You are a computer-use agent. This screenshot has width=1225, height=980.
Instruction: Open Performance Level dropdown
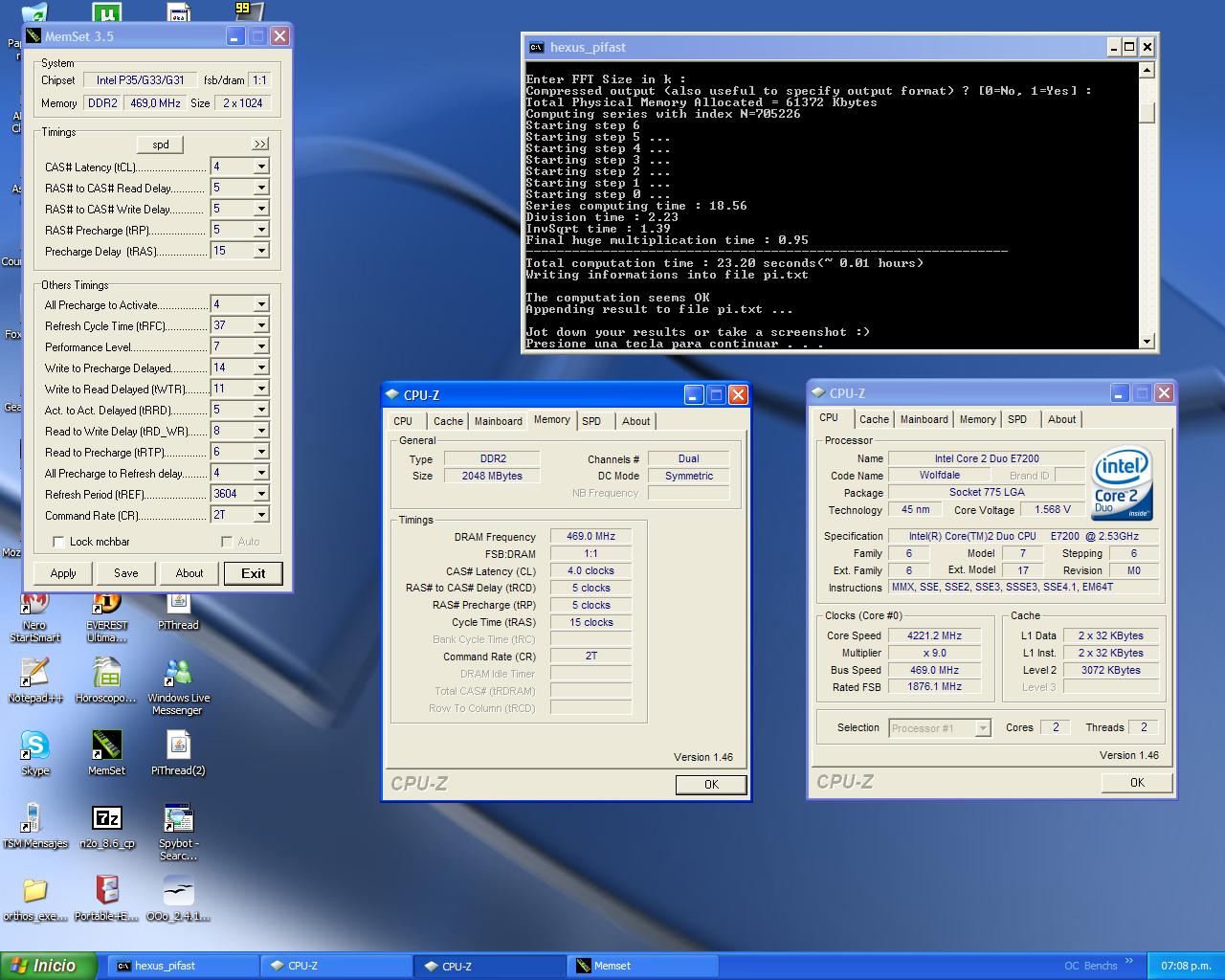pyautogui.click(x=260, y=346)
